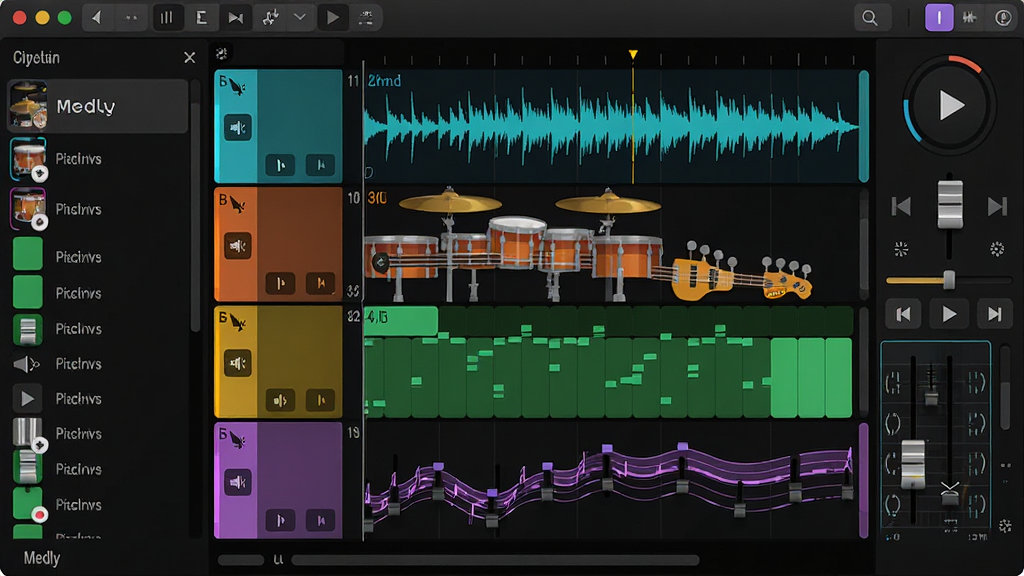Click the cursor icon on the teal track header

coord(238,86)
